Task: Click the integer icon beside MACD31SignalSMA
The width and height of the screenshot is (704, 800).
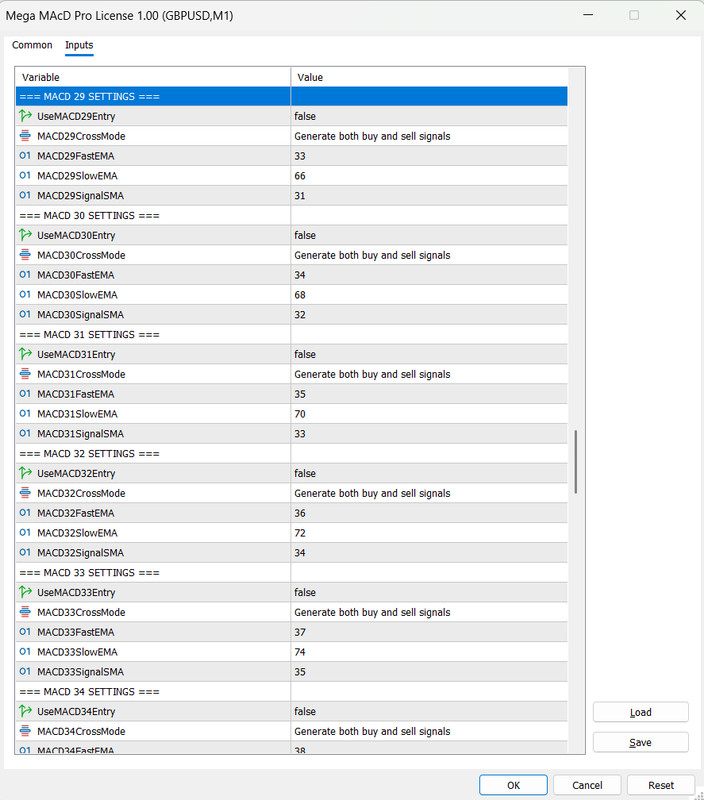Action: point(25,433)
